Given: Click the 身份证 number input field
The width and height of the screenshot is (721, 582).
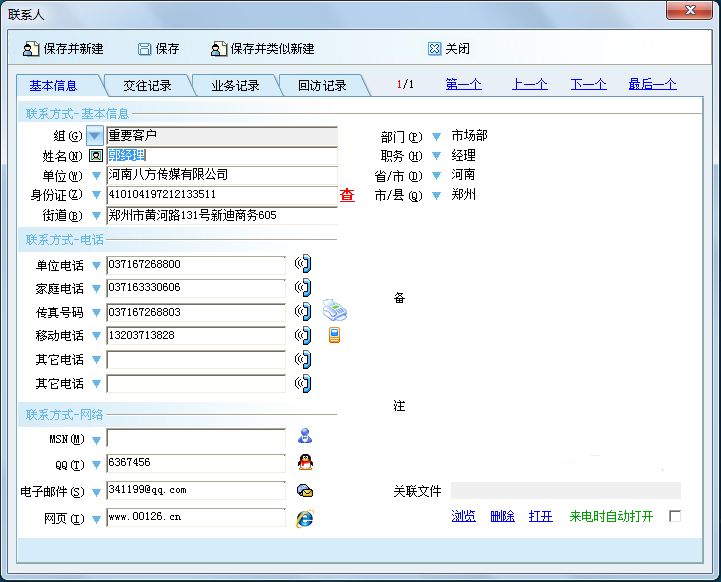Looking at the screenshot, I should click(220, 195).
